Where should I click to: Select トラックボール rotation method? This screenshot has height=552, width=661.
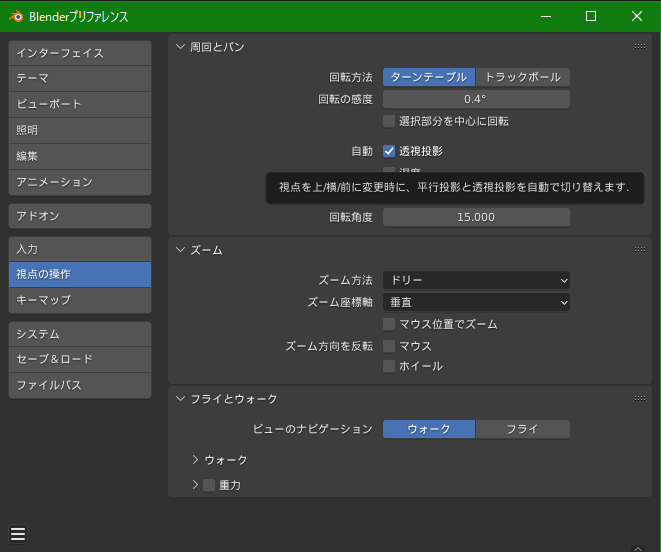(x=523, y=77)
